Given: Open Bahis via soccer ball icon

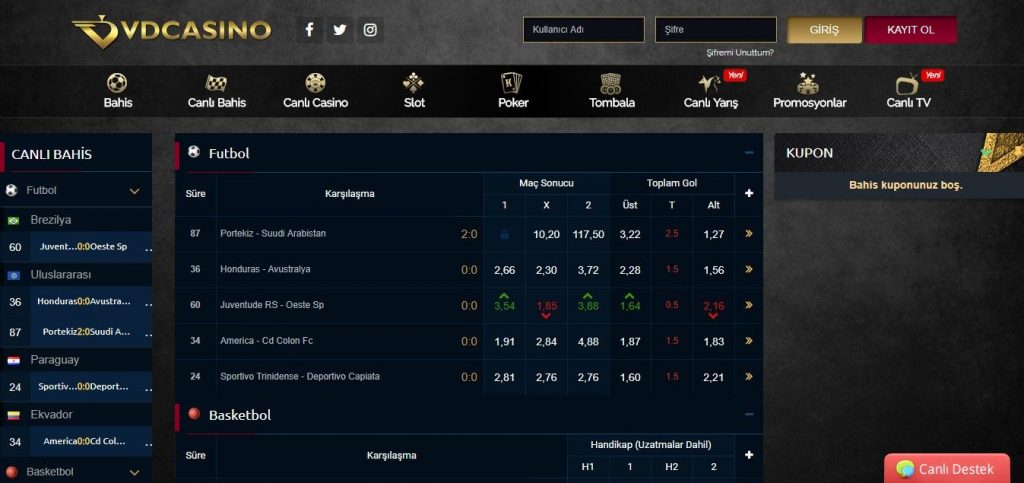Looking at the screenshot, I should pos(117,83).
